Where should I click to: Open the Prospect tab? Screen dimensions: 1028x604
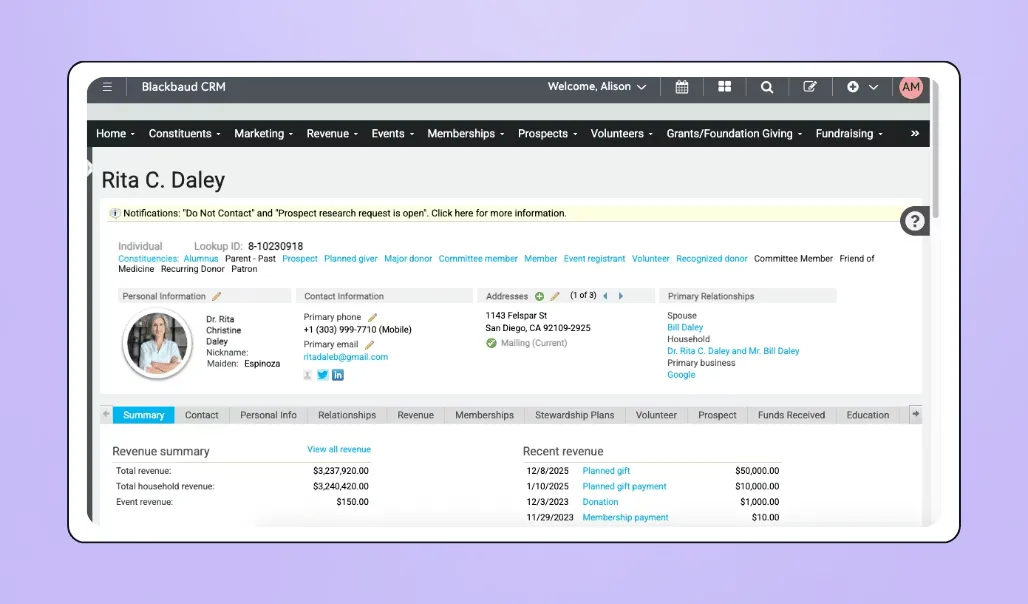pos(717,415)
